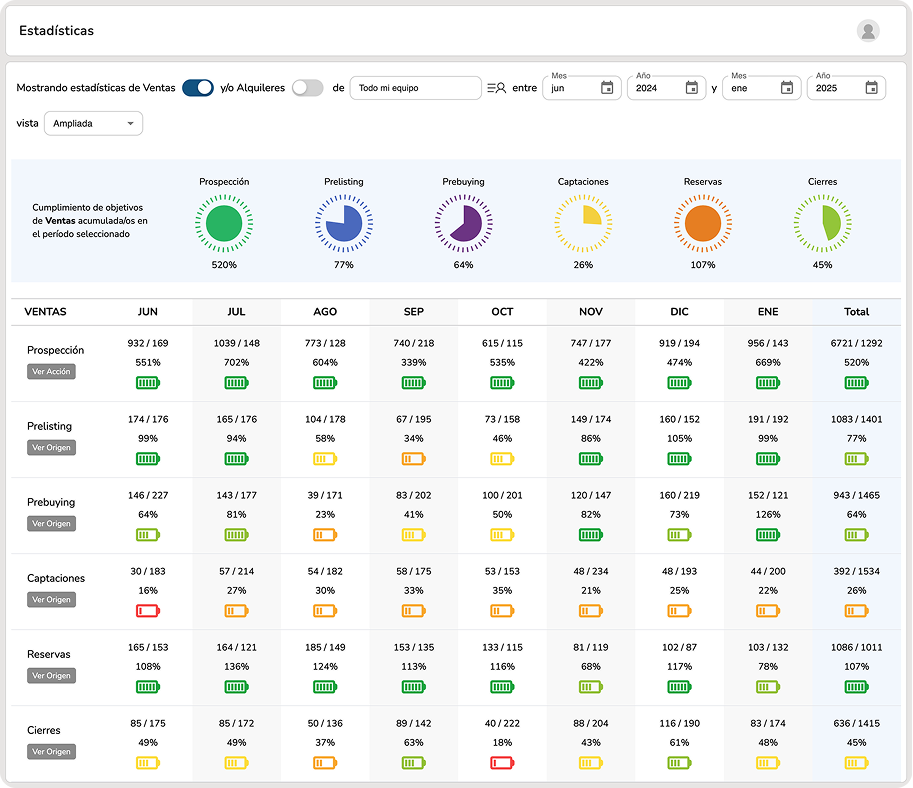Click Ver Origen button under Prelisting
The width and height of the screenshot is (913, 788).
click(x=51, y=448)
